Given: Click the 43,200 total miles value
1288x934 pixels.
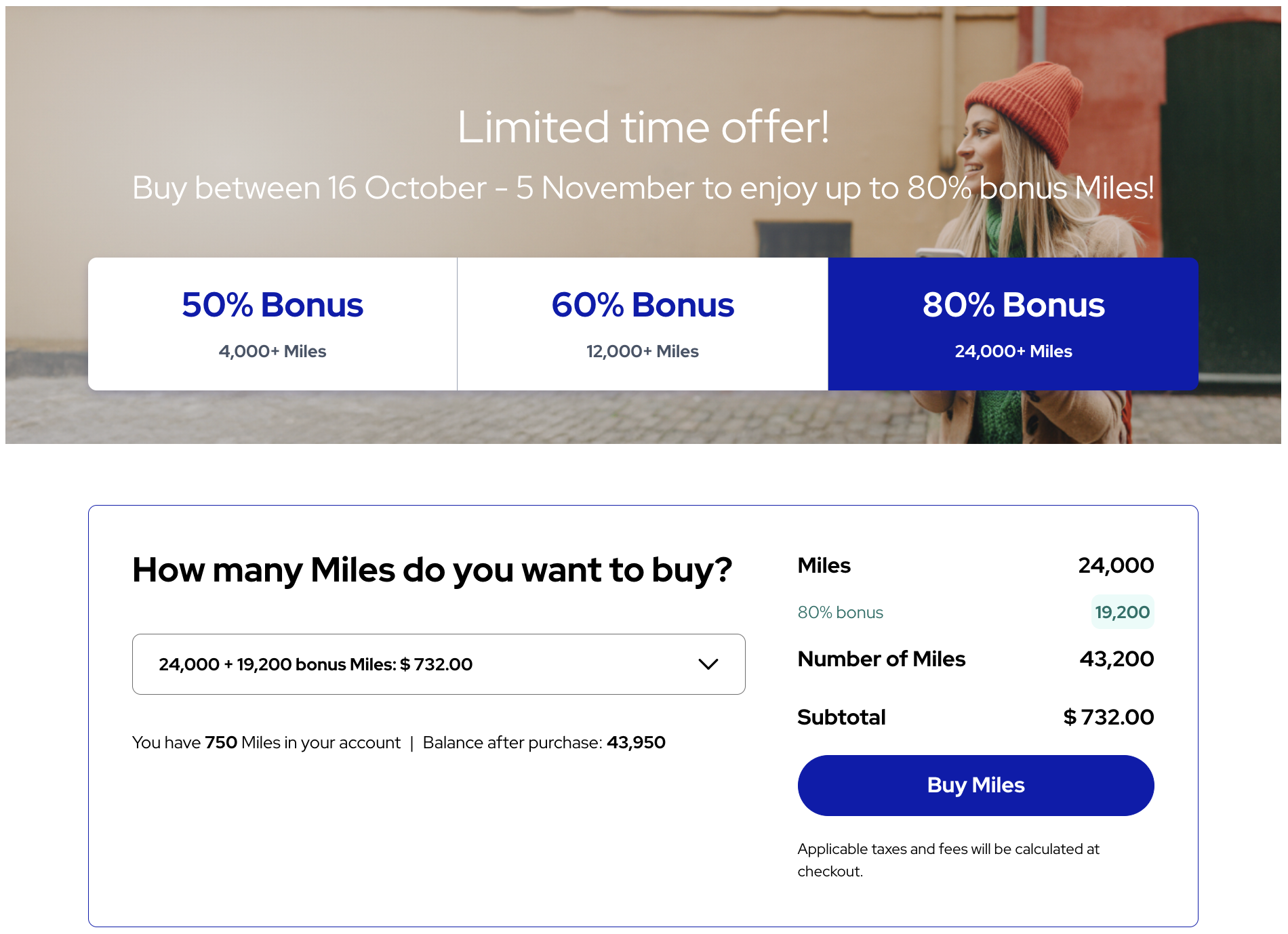Looking at the screenshot, I should [1116, 659].
